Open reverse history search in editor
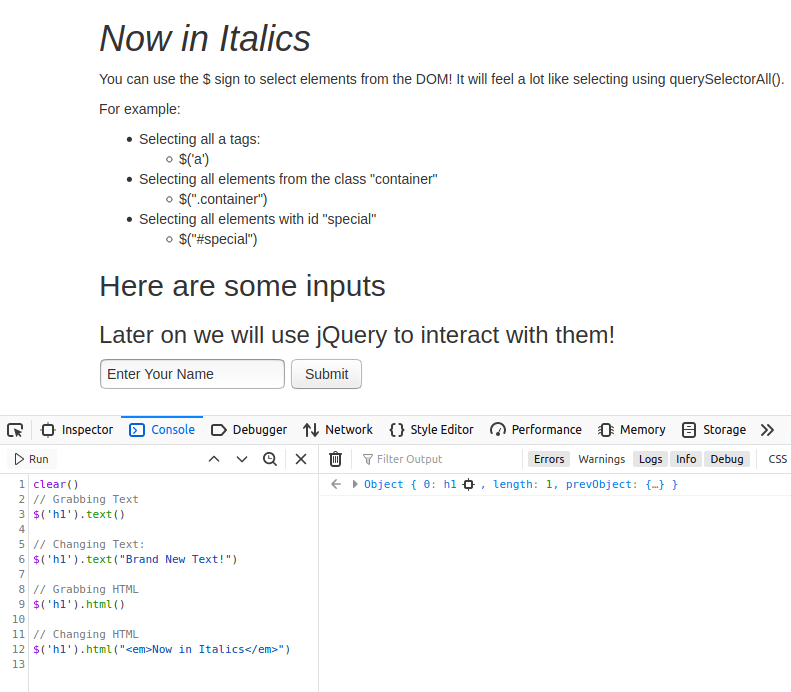 coord(270,459)
